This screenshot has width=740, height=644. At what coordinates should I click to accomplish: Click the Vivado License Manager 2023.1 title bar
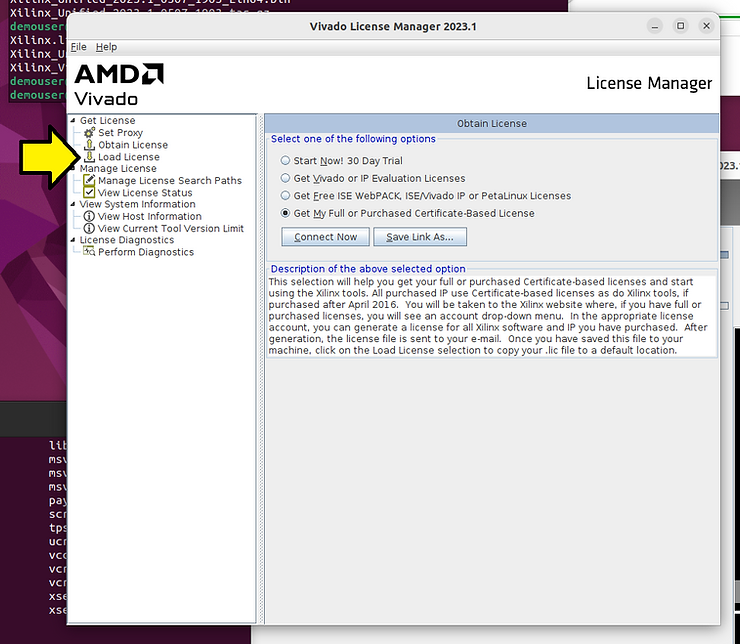click(x=393, y=26)
